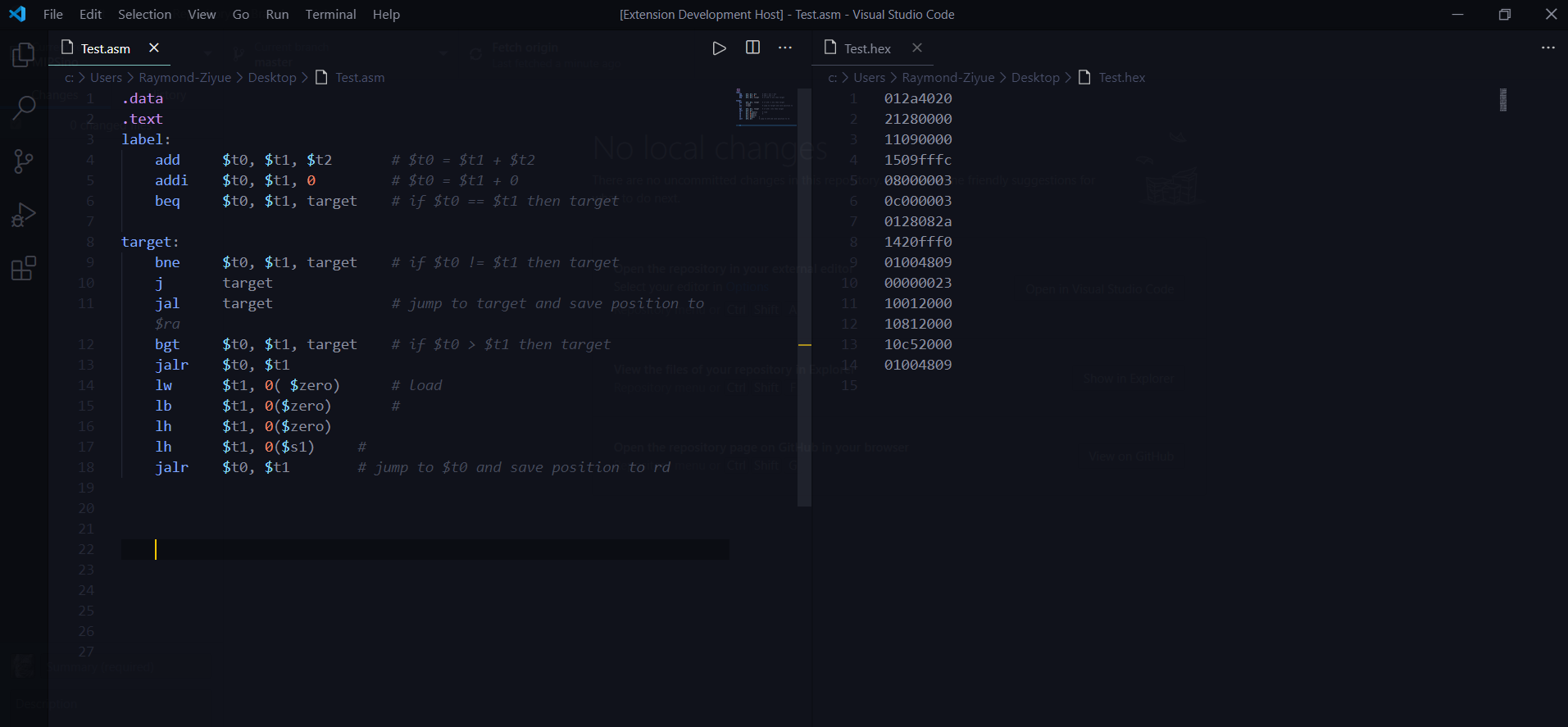Open the Help menu
Screen dimensions: 1568x727
pyautogui.click(x=386, y=14)
